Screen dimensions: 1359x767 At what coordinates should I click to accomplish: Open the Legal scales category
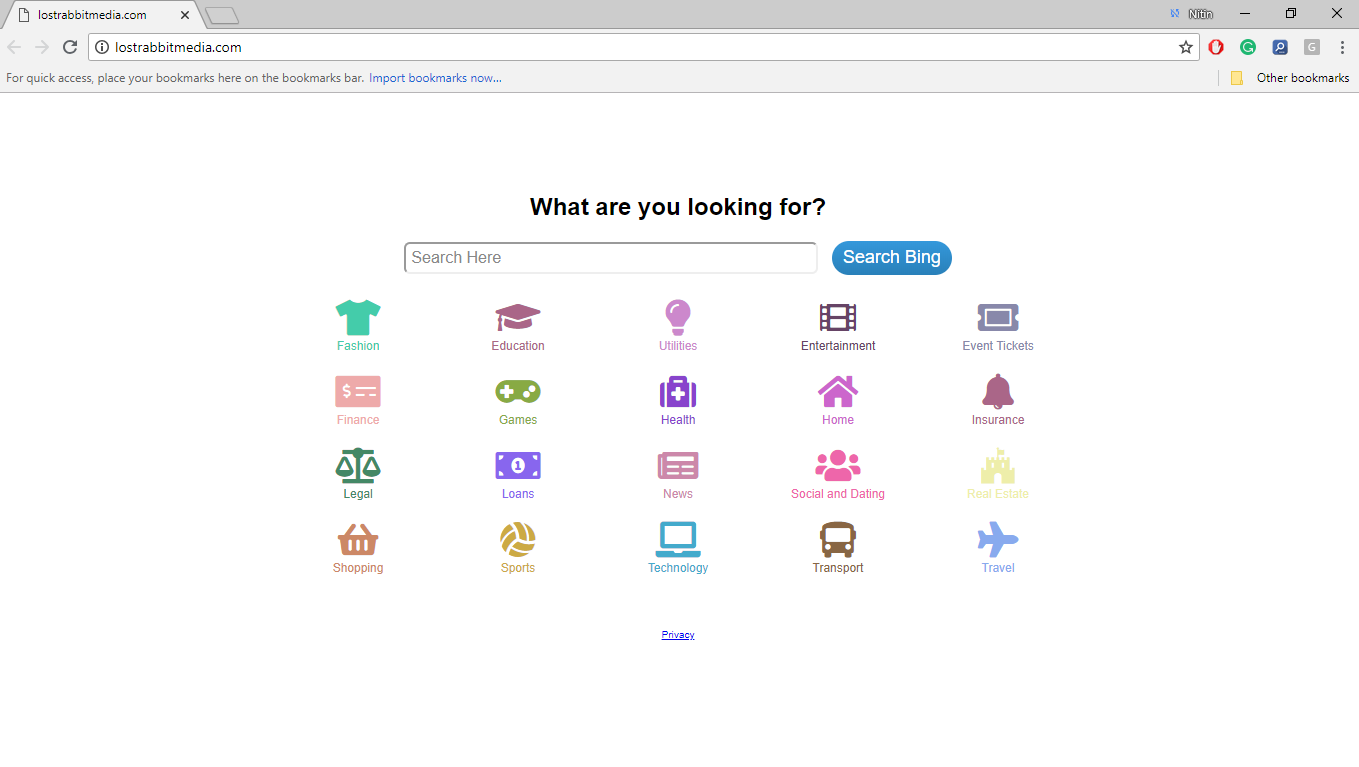pyautogui.click(x=358, y=463)
